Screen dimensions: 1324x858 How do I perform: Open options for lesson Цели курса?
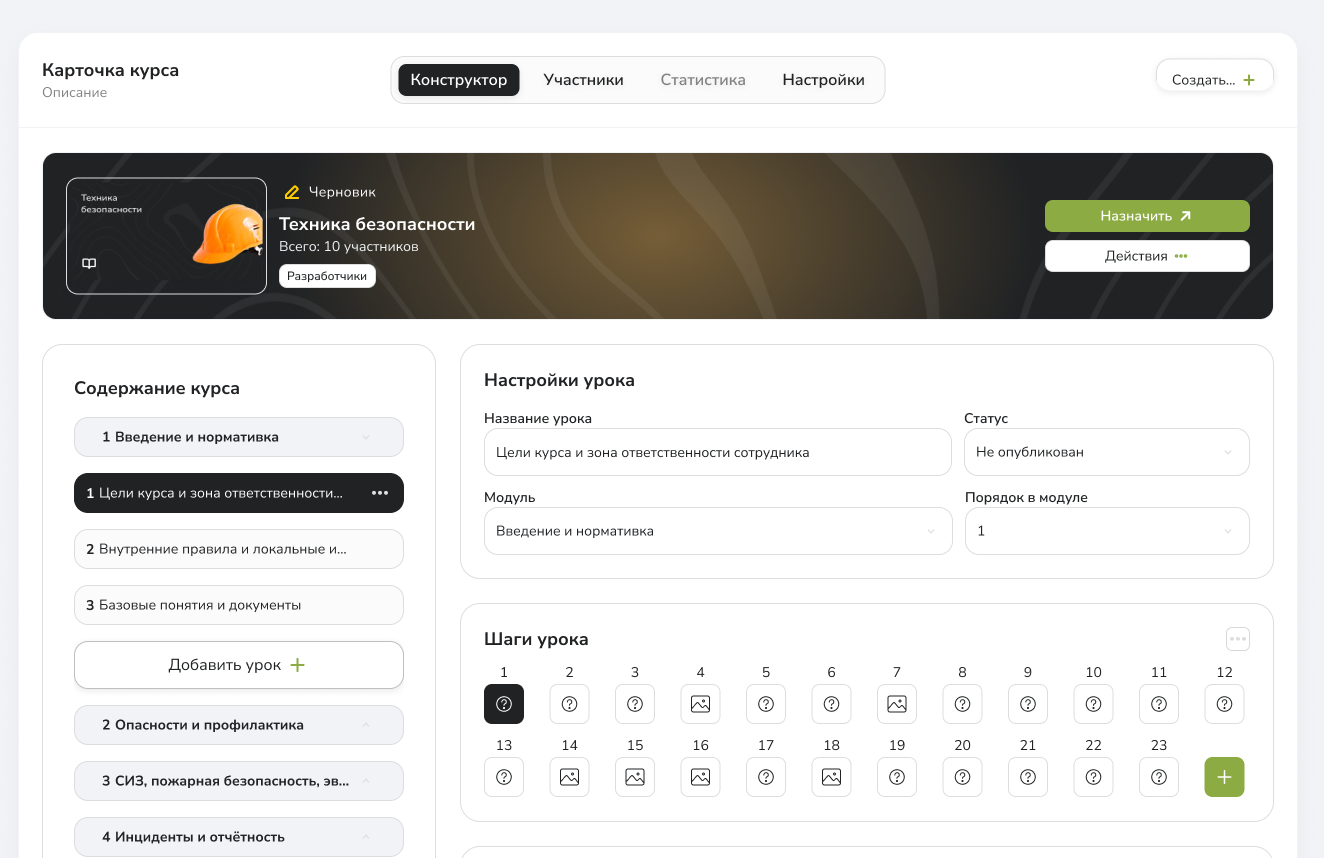[x=380, y=493]
